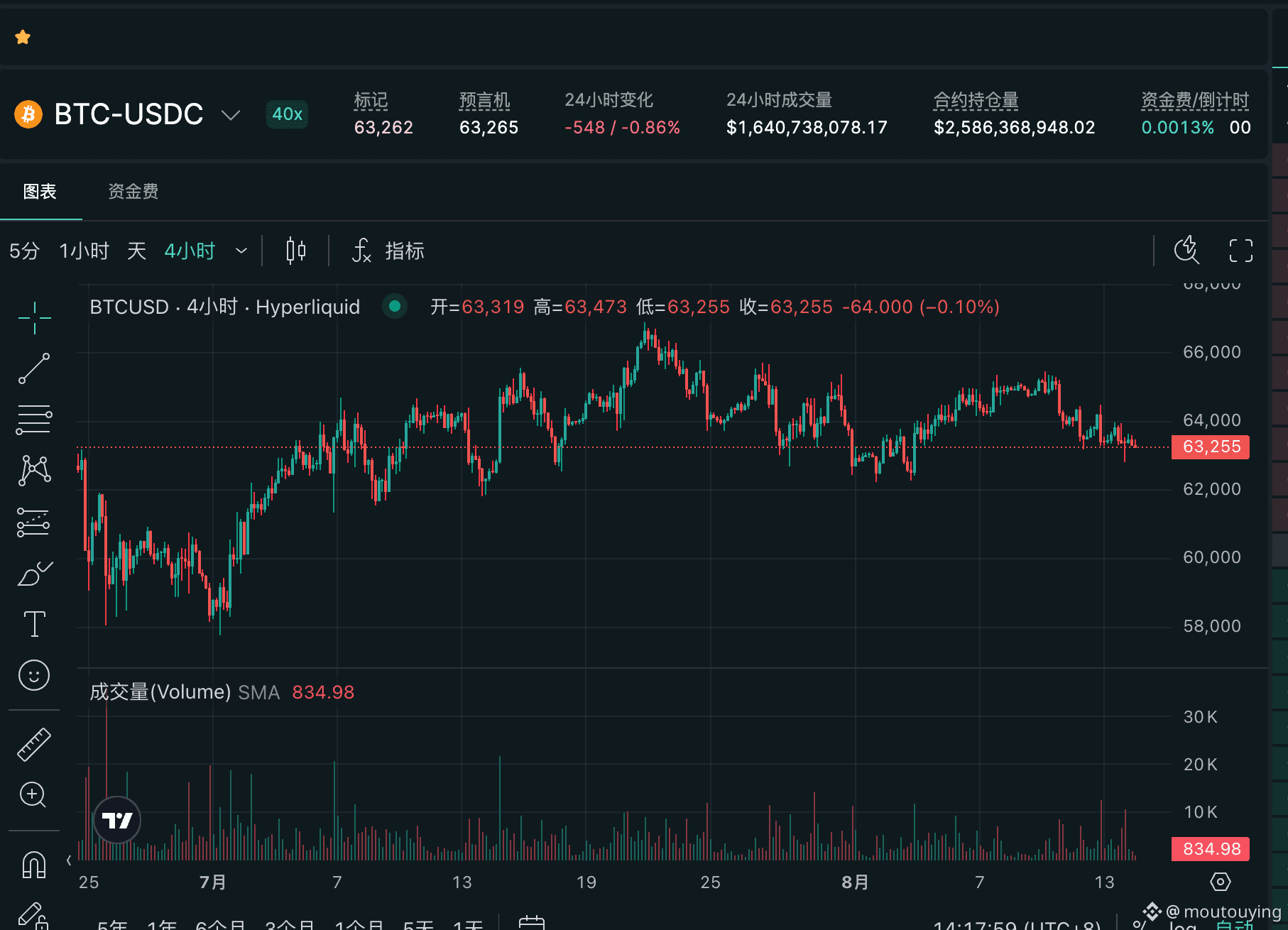The width and height of the screenshot is (1288, 930).
Task: Click the 收=63,255 close value in legend
Action: (785, 307)
